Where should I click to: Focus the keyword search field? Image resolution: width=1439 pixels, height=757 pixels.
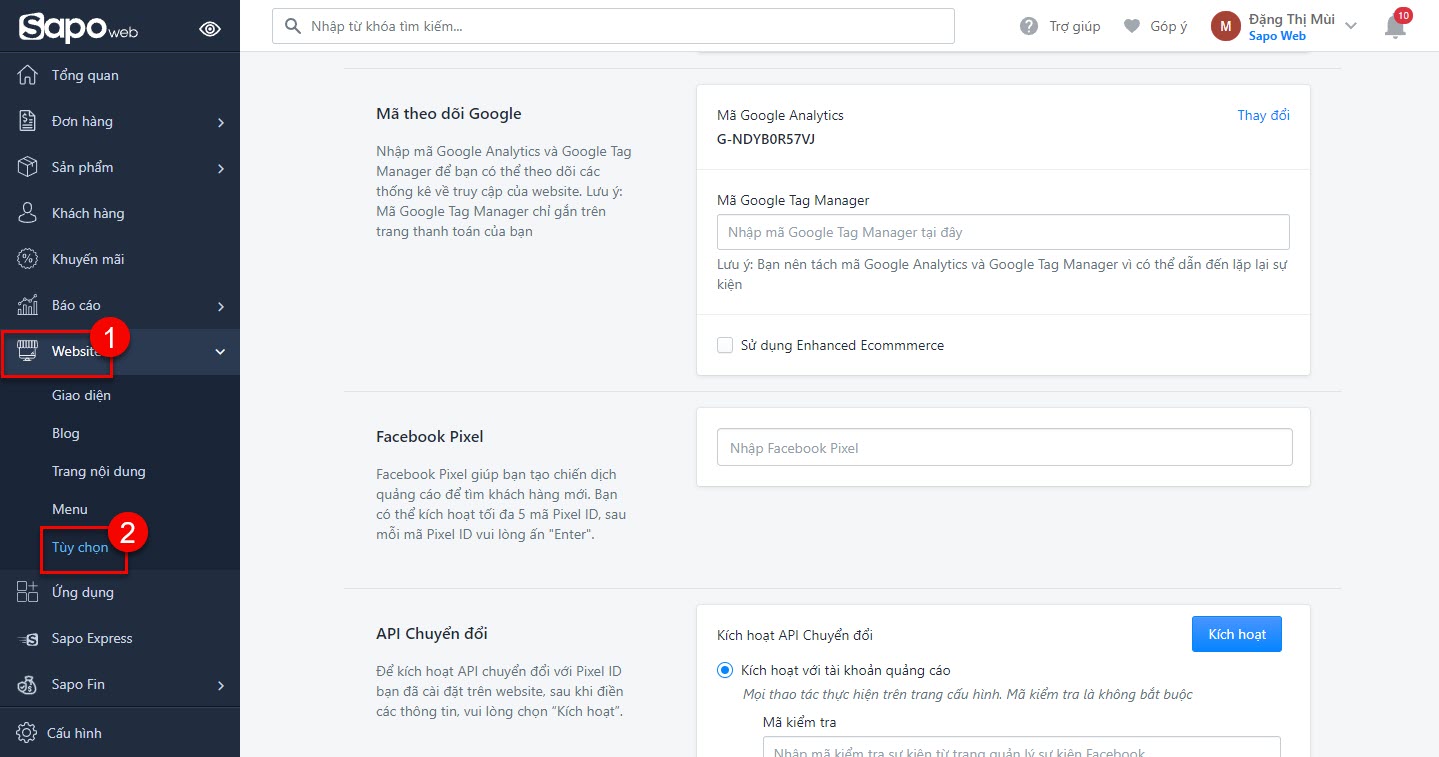coord(613,26)
